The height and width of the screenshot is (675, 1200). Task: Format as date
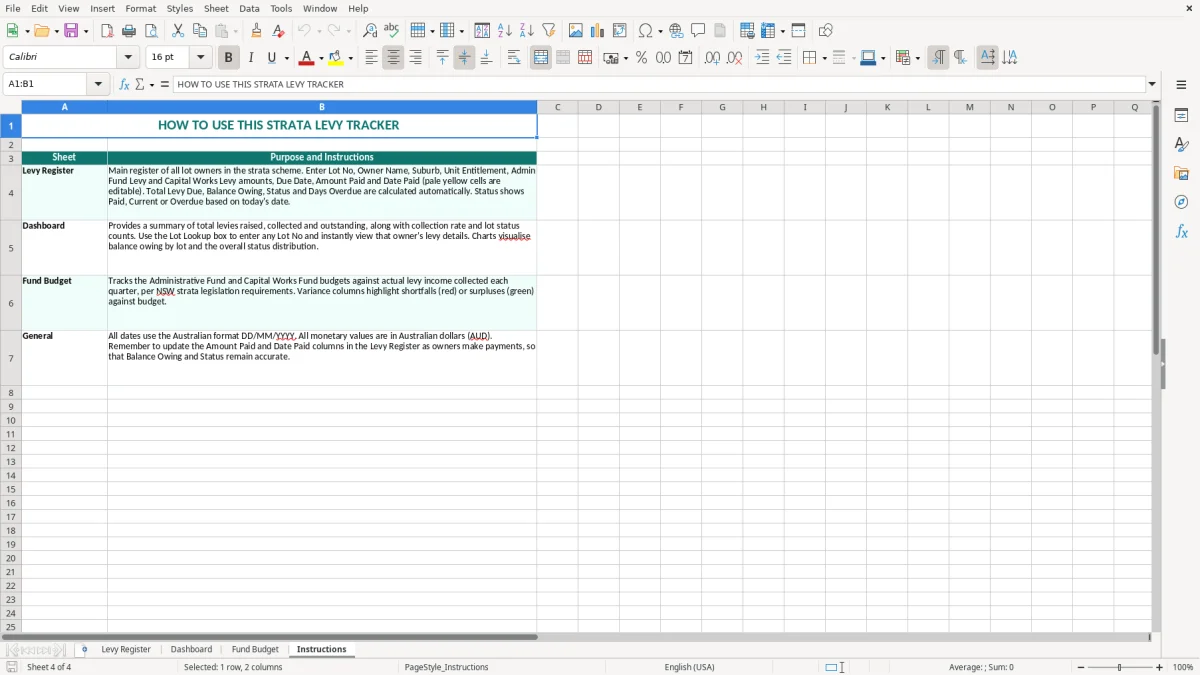(x=685, y=58)
